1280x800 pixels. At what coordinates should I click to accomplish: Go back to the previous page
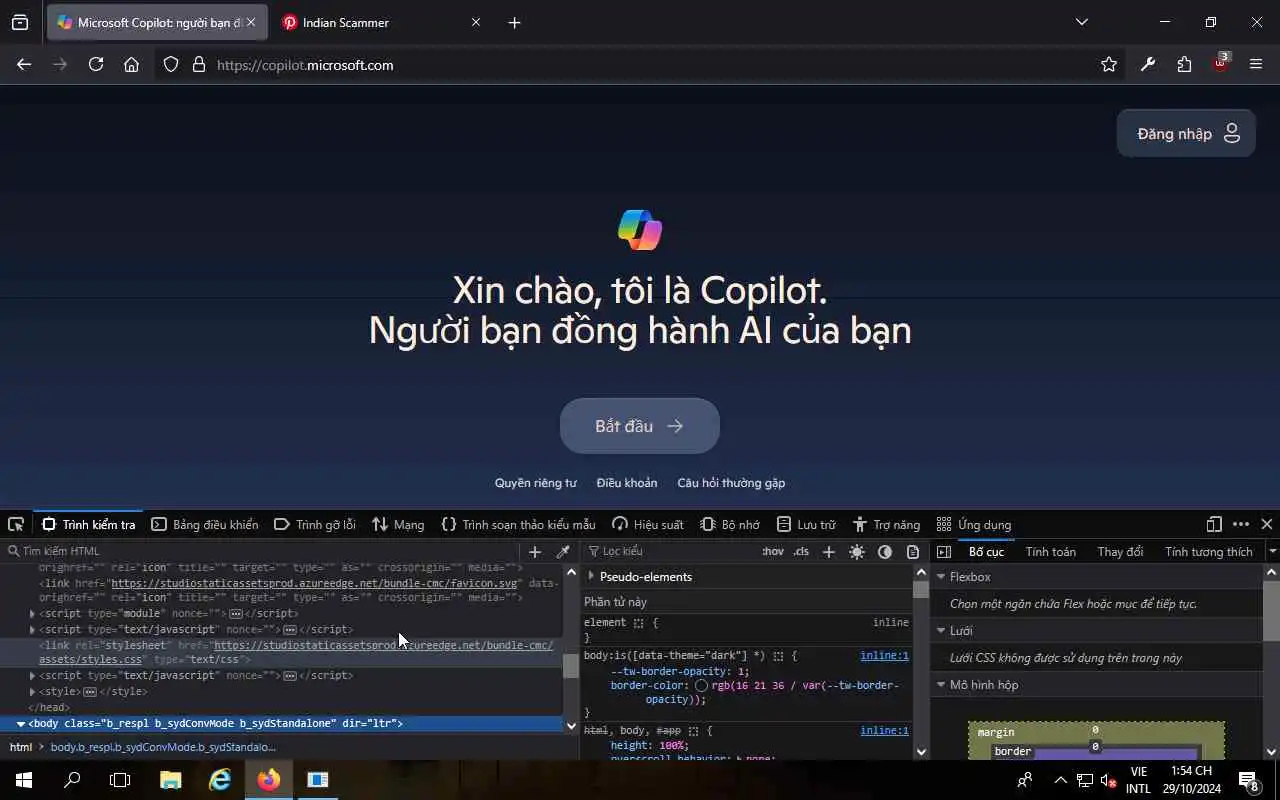(24, 64)
